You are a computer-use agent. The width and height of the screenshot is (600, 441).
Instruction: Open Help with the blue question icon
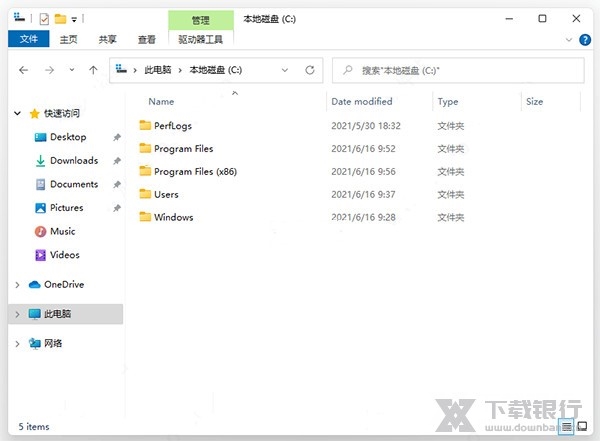click(x=585, y=39)
